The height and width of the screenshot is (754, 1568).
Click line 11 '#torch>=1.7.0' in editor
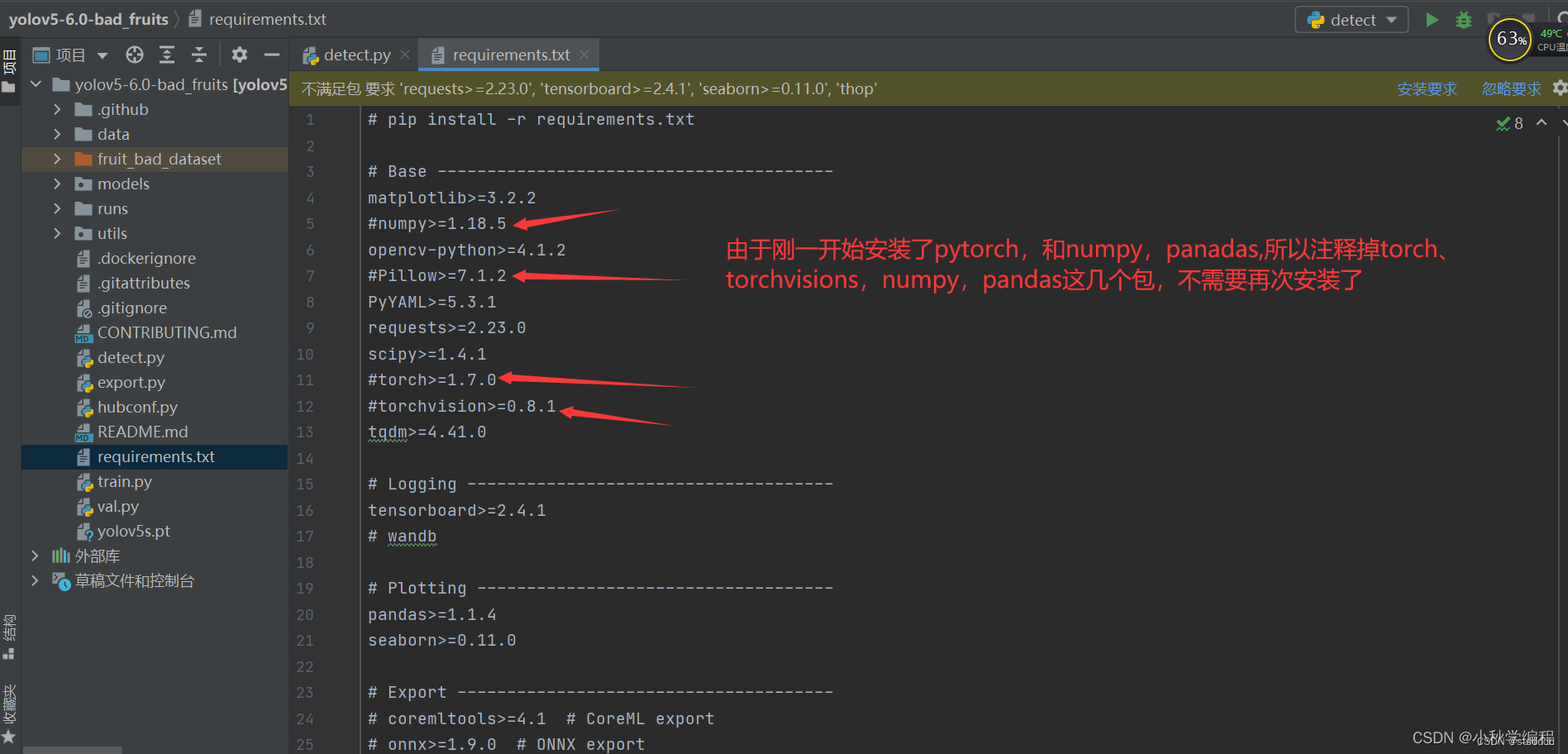tap(432, 380)
